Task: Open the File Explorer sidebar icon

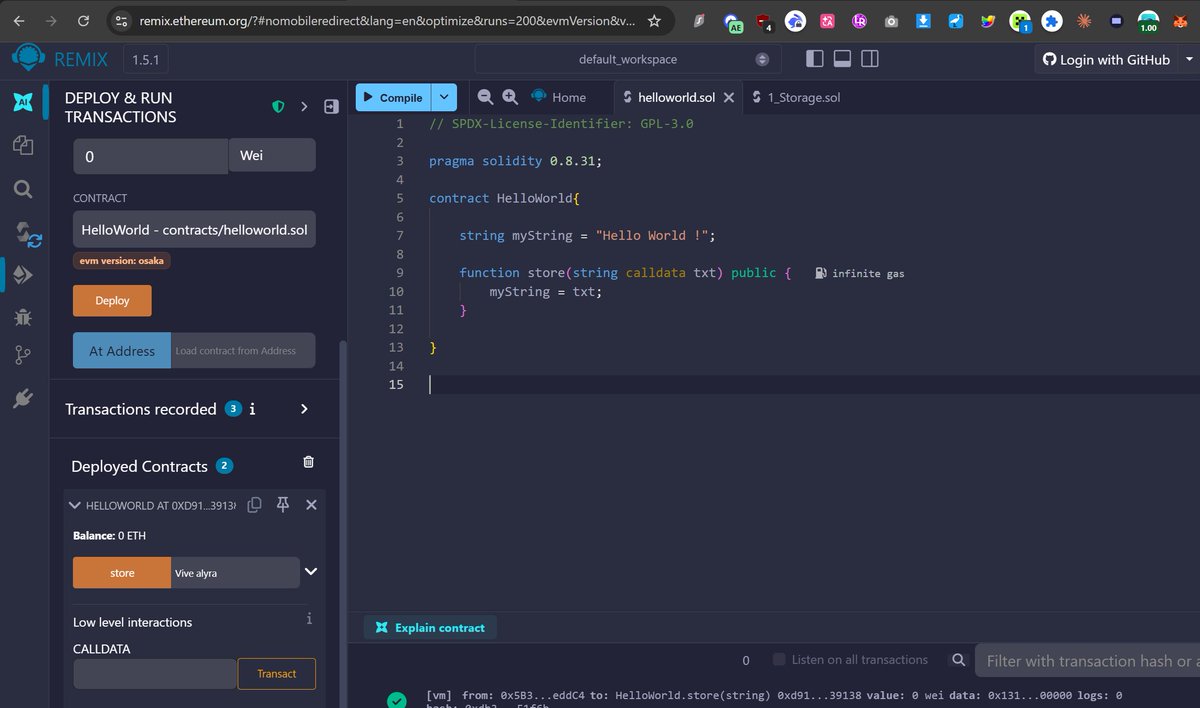Action: pos(22,146)
